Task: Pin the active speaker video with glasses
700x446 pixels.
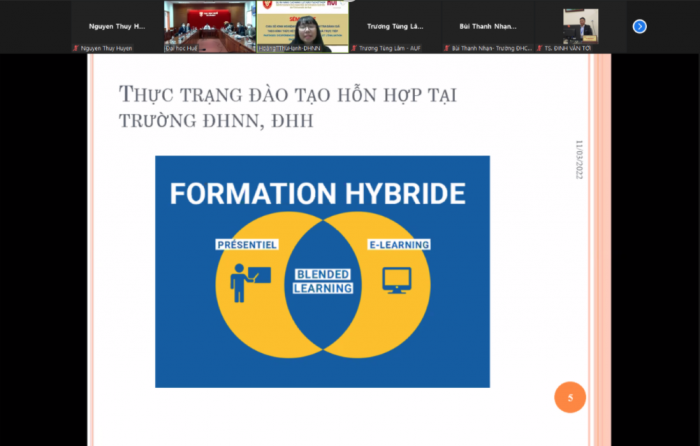Action: [x=301, y=25]
